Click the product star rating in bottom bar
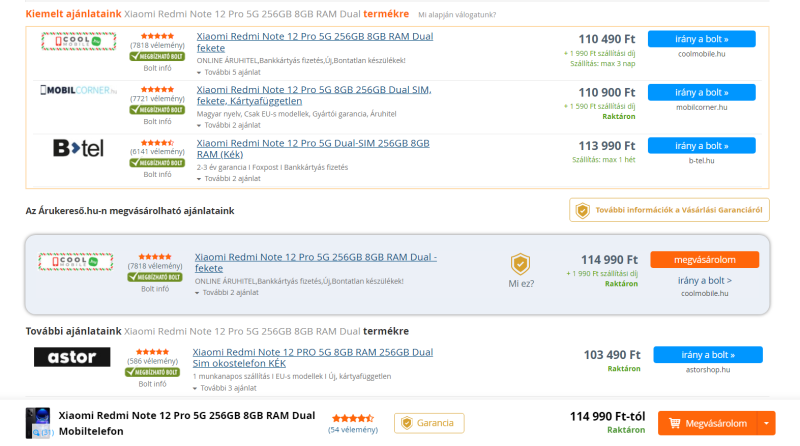 [353, 418]
